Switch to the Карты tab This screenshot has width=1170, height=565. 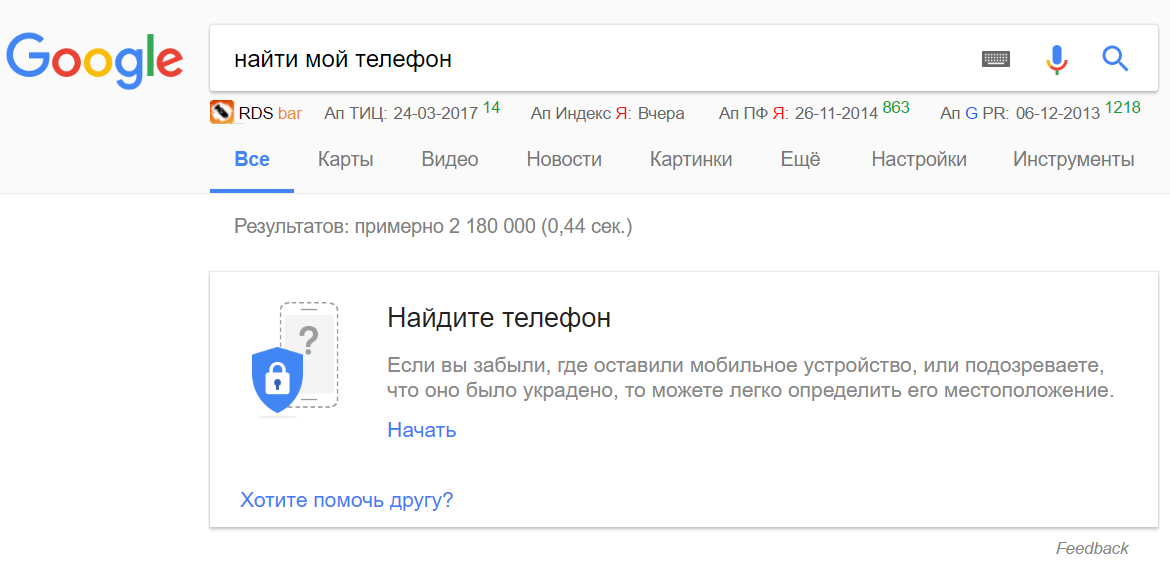pyautogui.click(x=345, y=159)
